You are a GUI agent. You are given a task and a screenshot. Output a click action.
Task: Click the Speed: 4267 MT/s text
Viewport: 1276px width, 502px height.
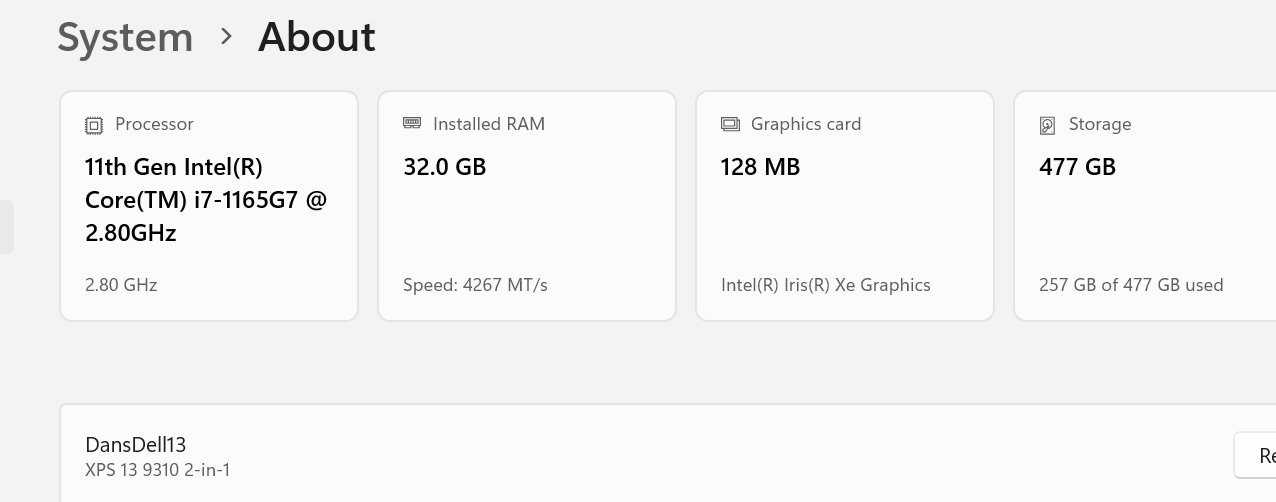(476, 285)
